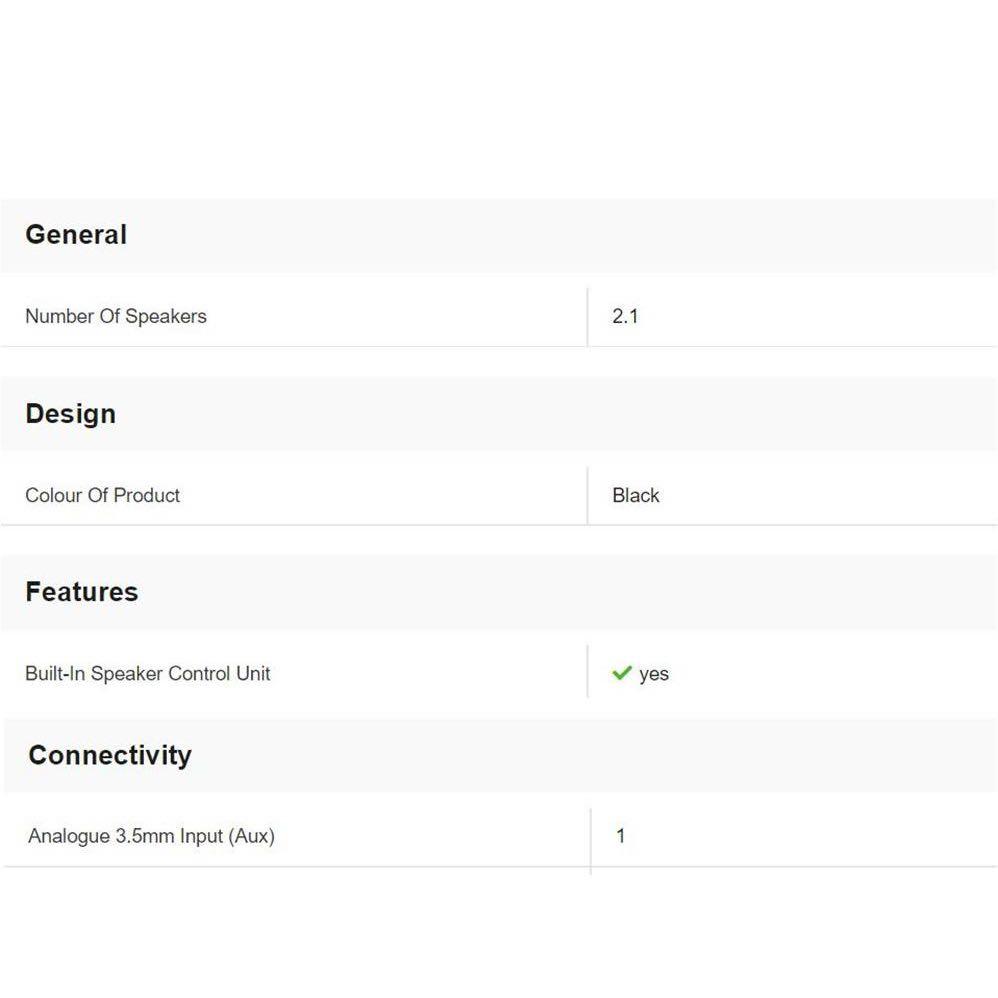
Task: Click the Black colour value
Action: point(636,495)
